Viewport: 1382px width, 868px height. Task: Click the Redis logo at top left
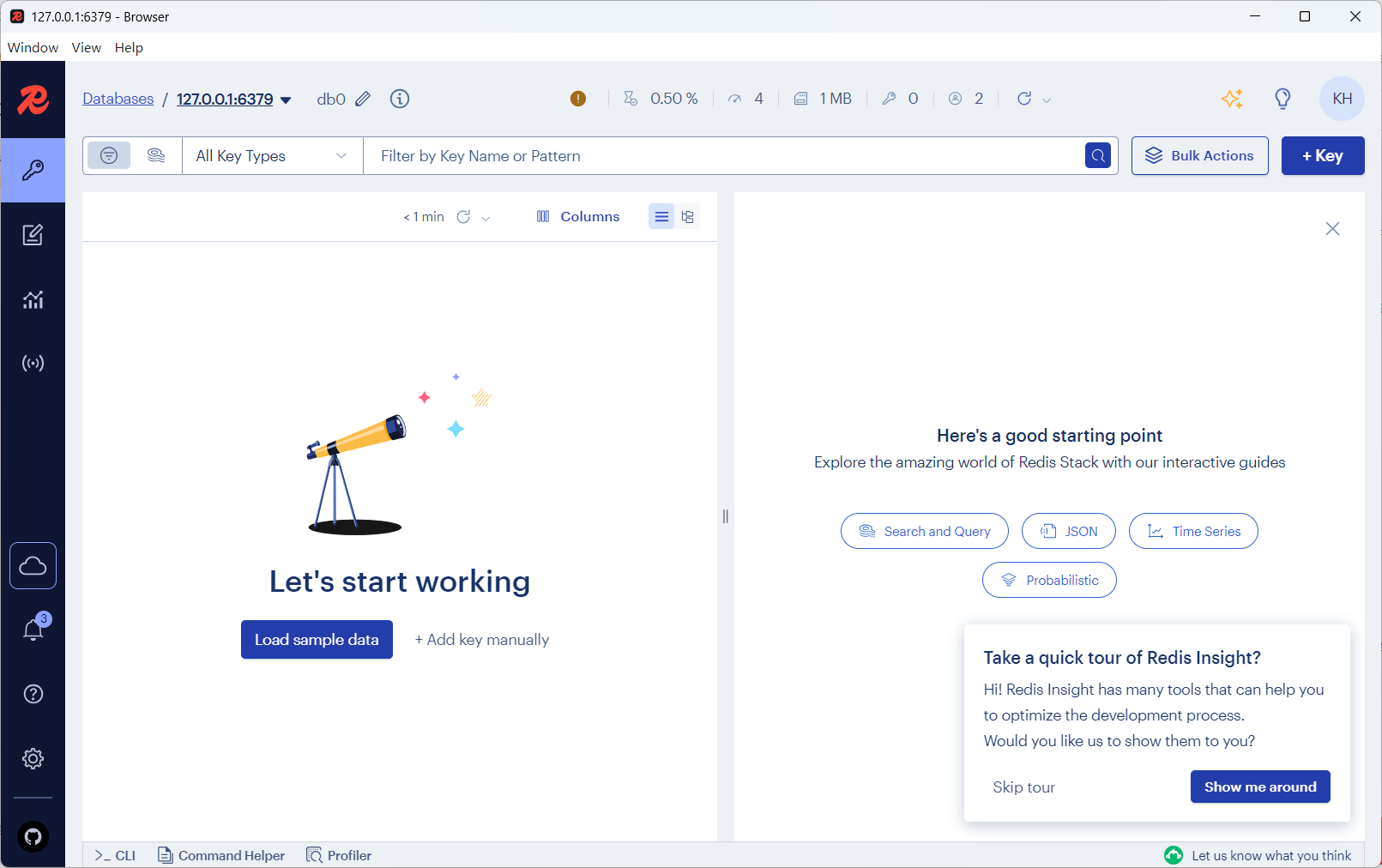[33, 99]
